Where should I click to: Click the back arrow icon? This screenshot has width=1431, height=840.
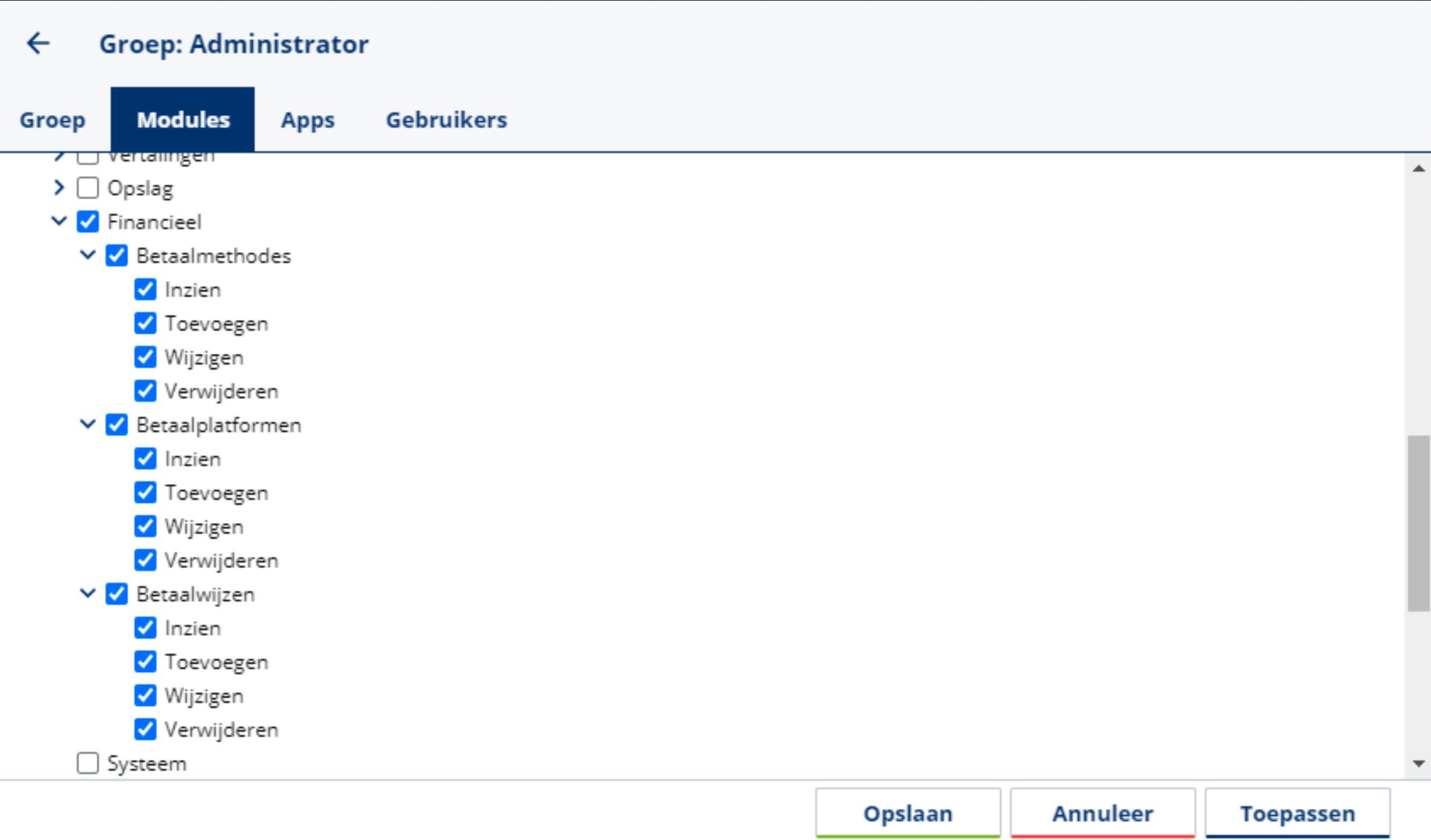(38, 43)
